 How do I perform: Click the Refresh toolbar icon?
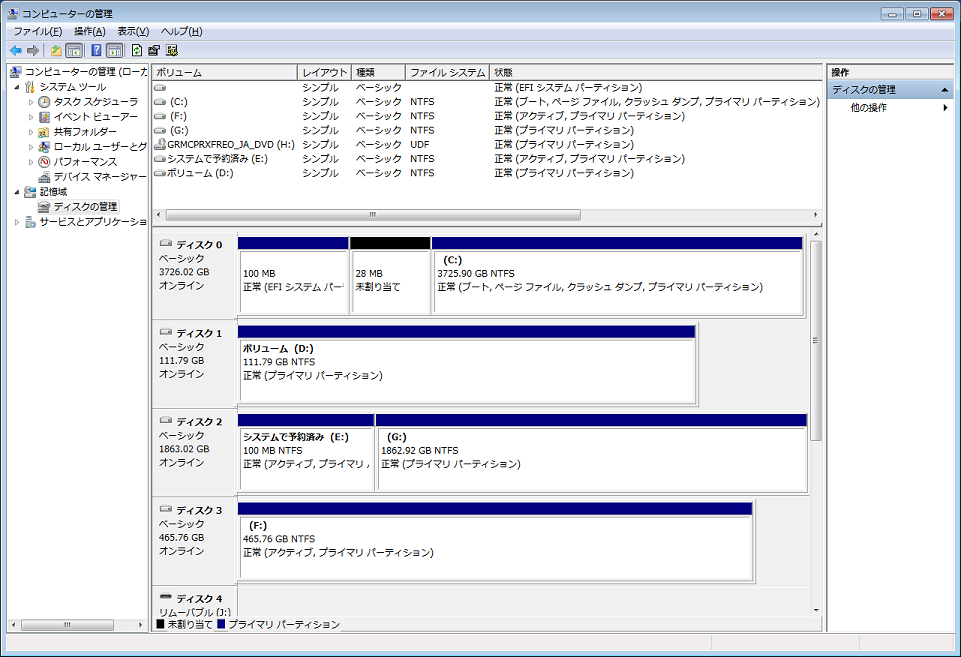tap(137, 50)
